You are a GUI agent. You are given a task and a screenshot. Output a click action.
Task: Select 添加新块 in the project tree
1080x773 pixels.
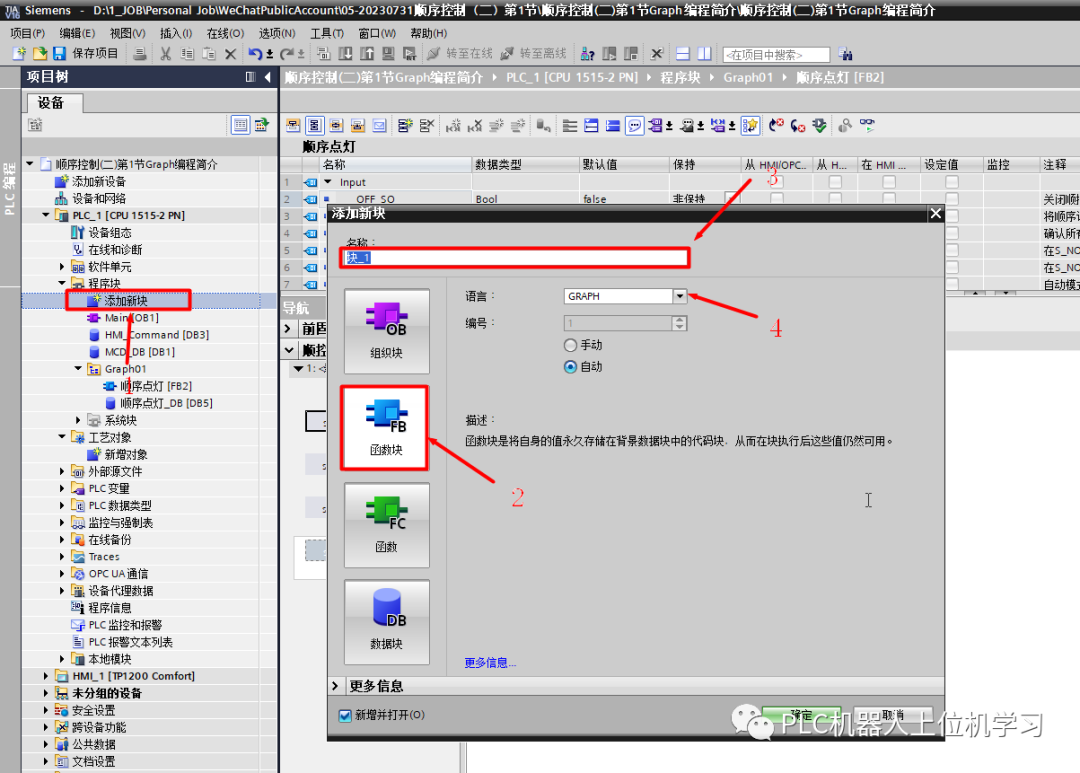125,300
